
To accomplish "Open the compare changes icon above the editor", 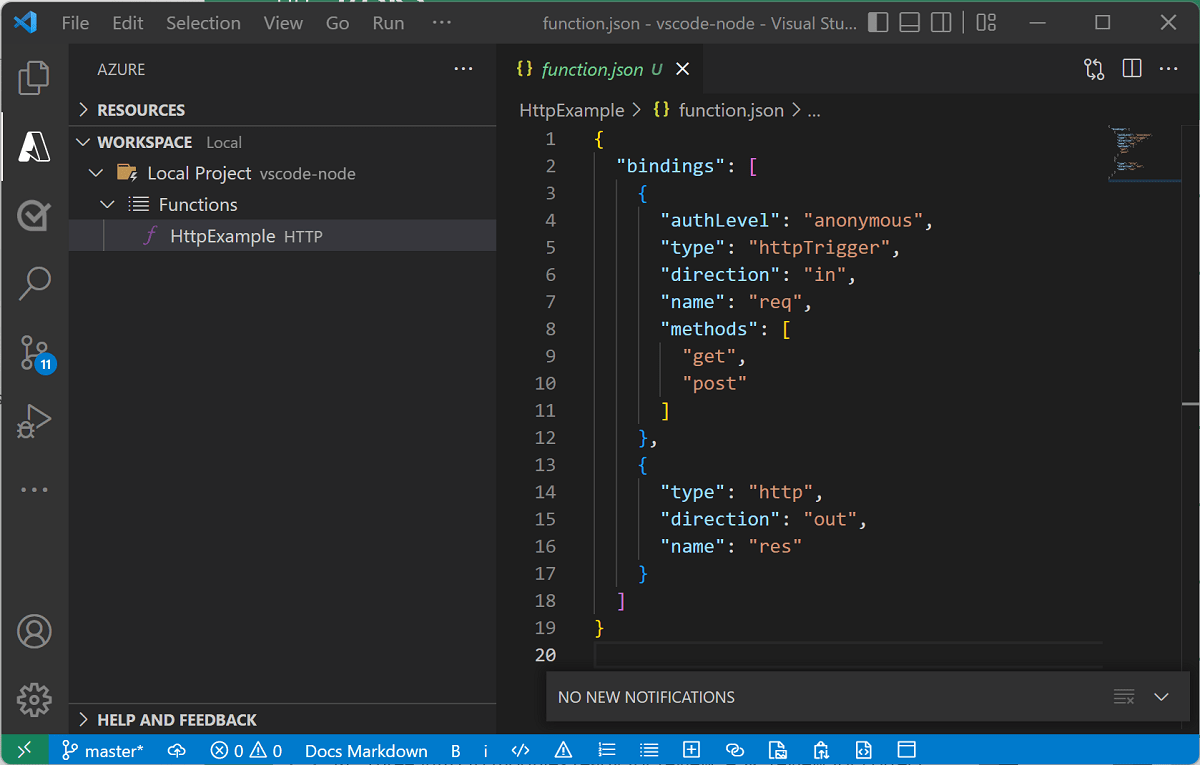I will [1093, 68].
